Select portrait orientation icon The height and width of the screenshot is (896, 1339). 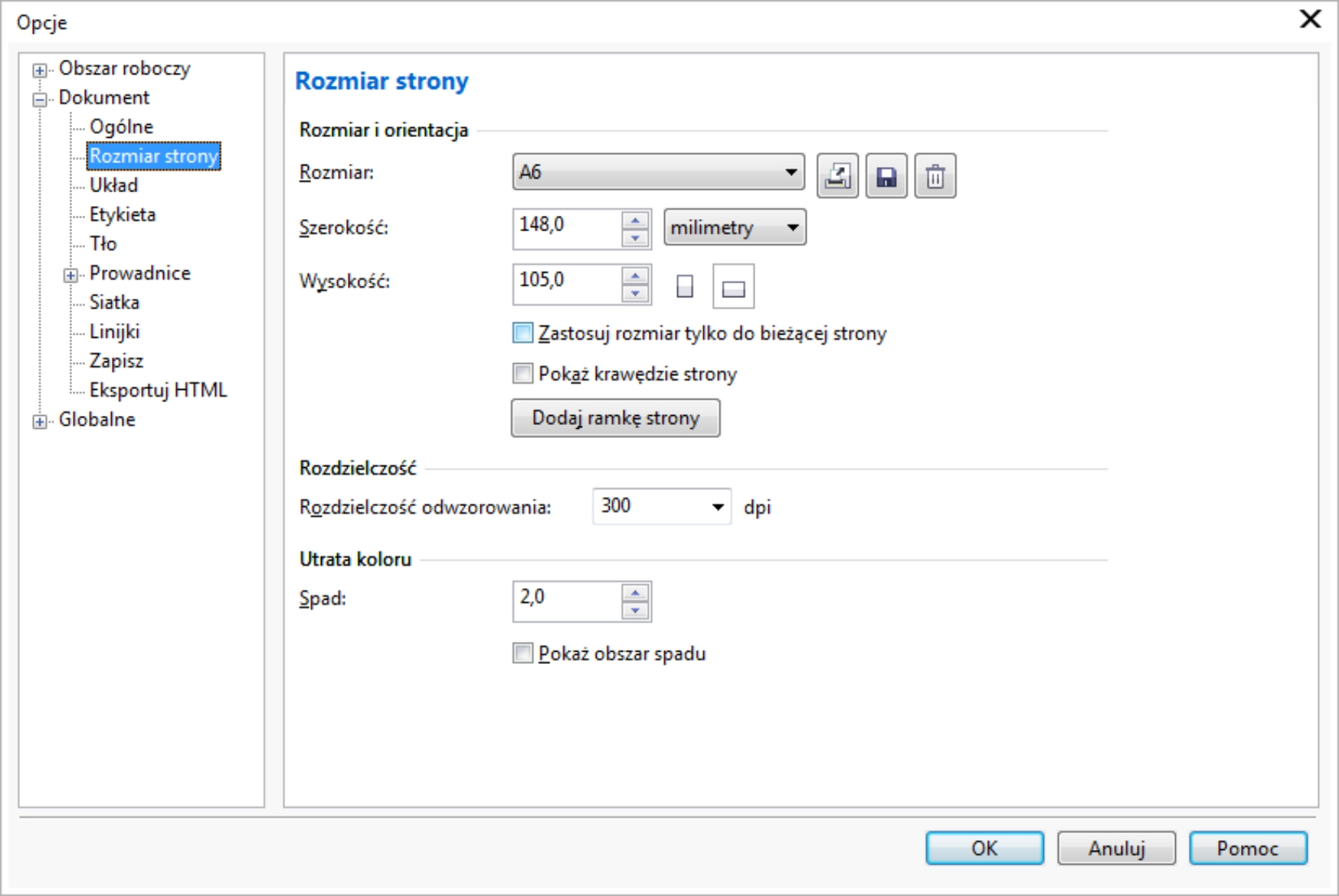pyautogui.click(x=685, y=286)
